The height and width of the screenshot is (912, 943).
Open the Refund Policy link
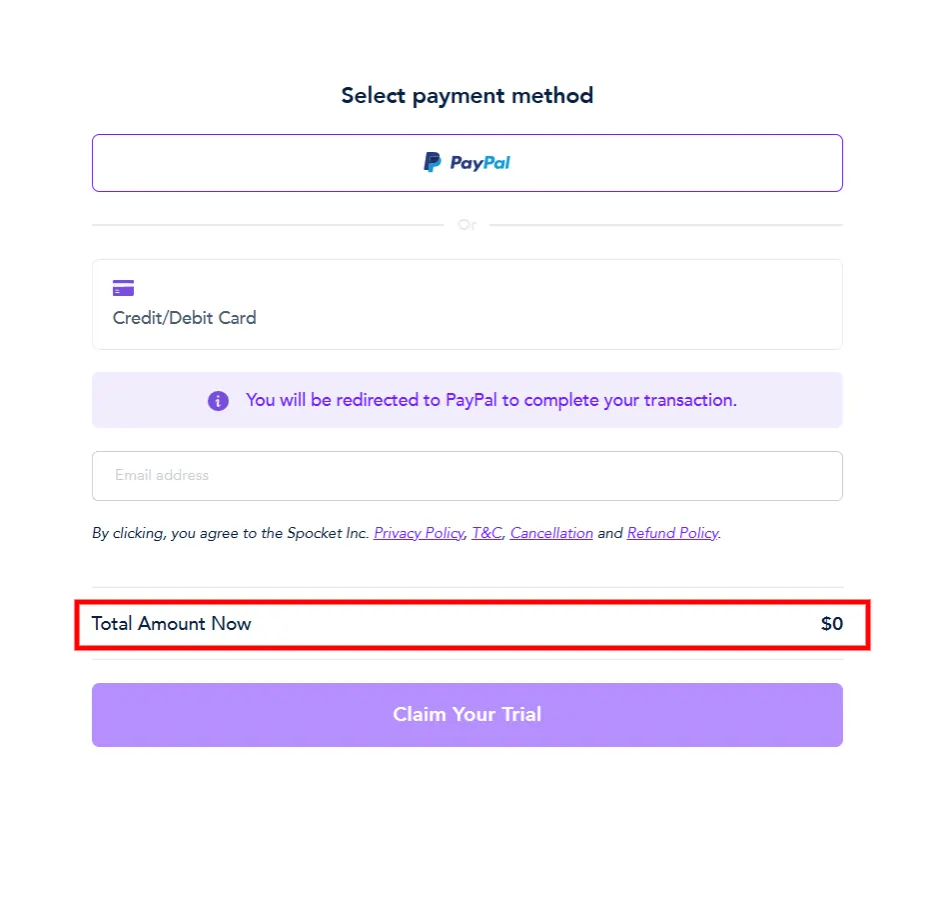coord(671,533)
